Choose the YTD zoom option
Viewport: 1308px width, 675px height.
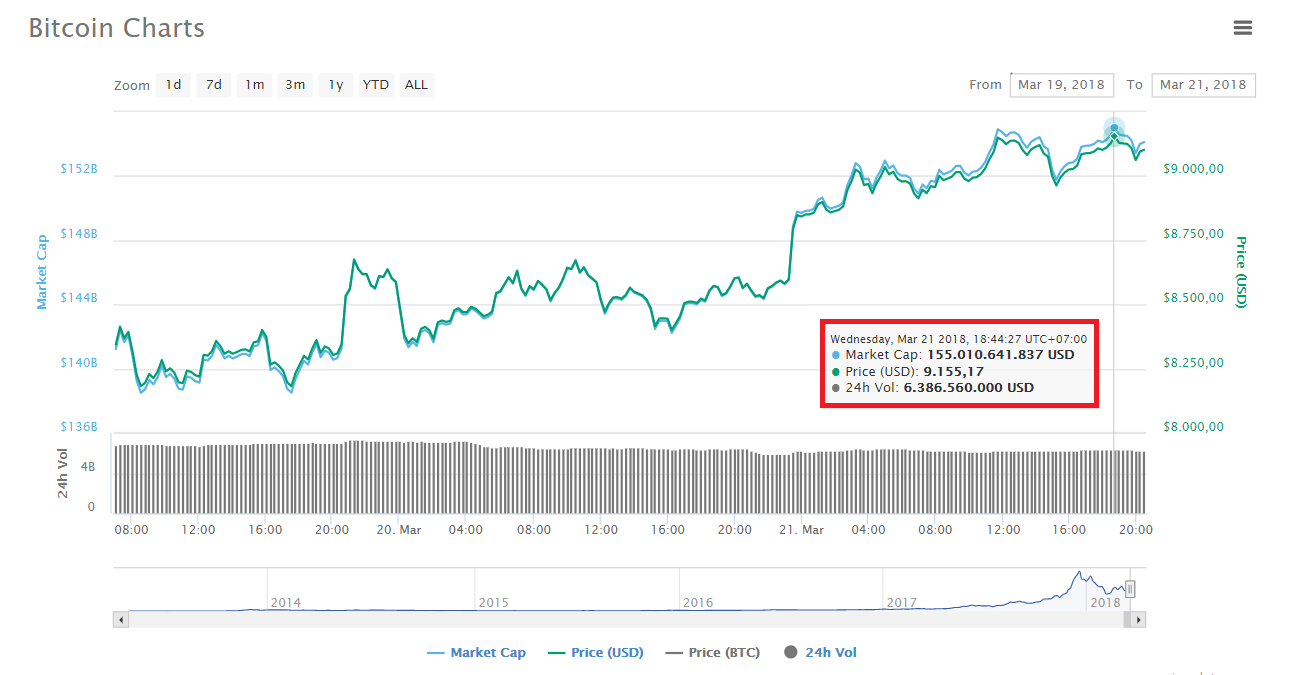376,85
